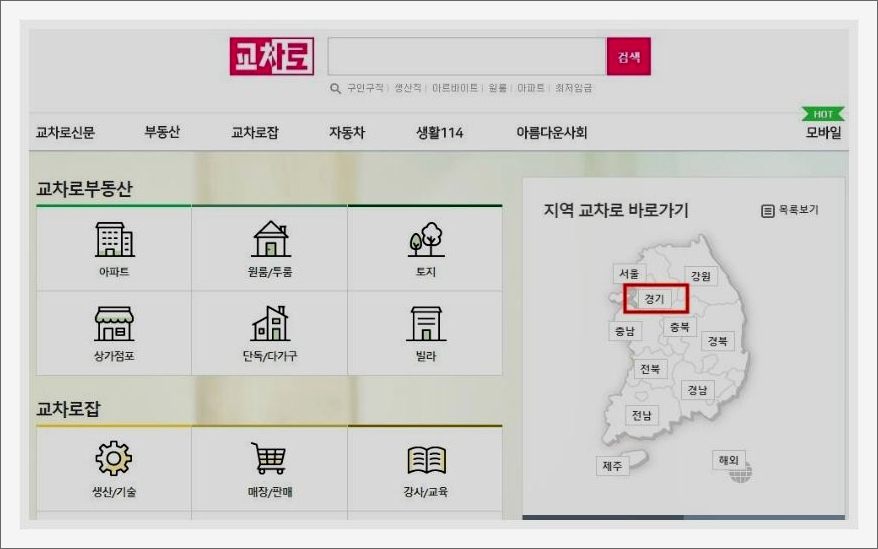This screenshot has width=878, height=549.
Task: Click the red 검색 search button
Action: click(629, 56)
